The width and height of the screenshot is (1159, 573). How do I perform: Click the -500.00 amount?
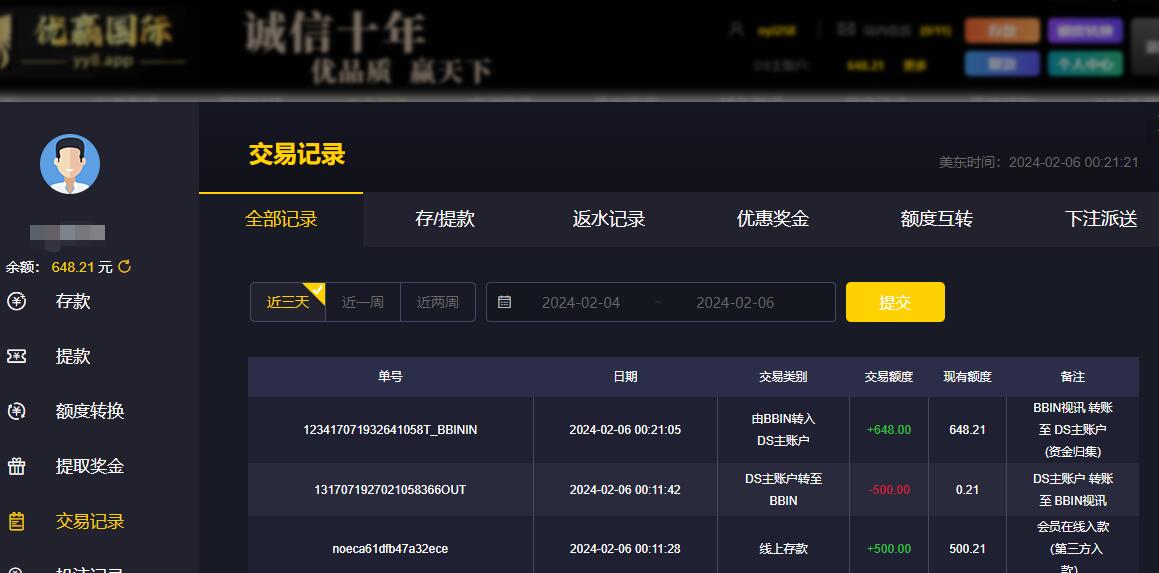(x=889, y=489)
